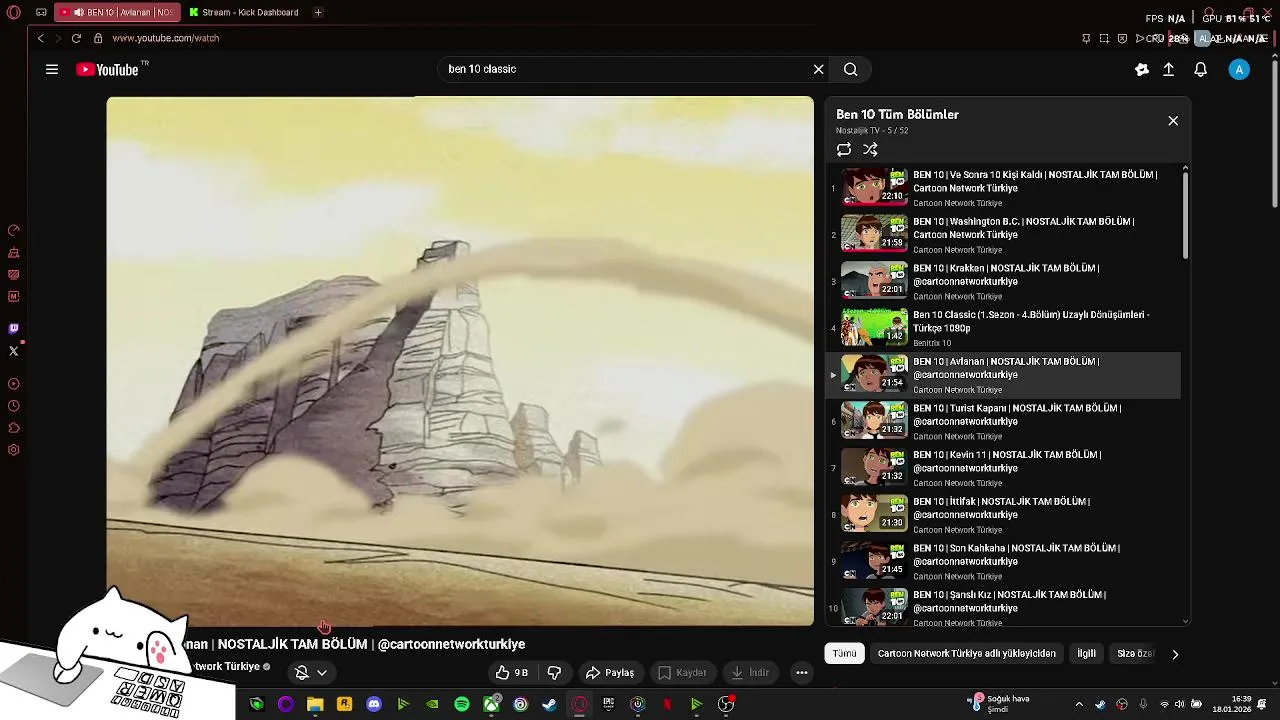Open the 'Soğuk hava' weather widget
The width and height of the screenshot is (1280, 720).
point(999,704)
